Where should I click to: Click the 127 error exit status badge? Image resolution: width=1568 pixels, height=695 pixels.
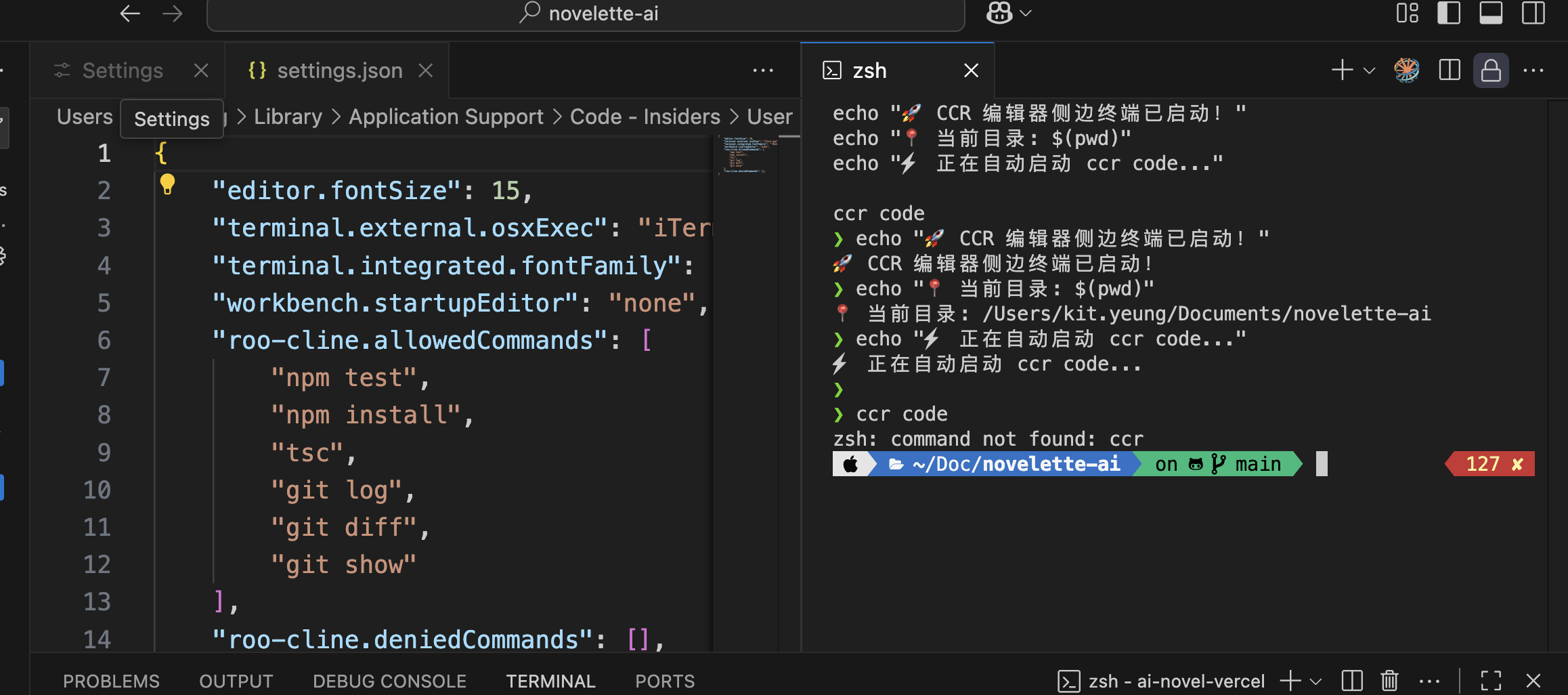click(x=1490, y=464)
